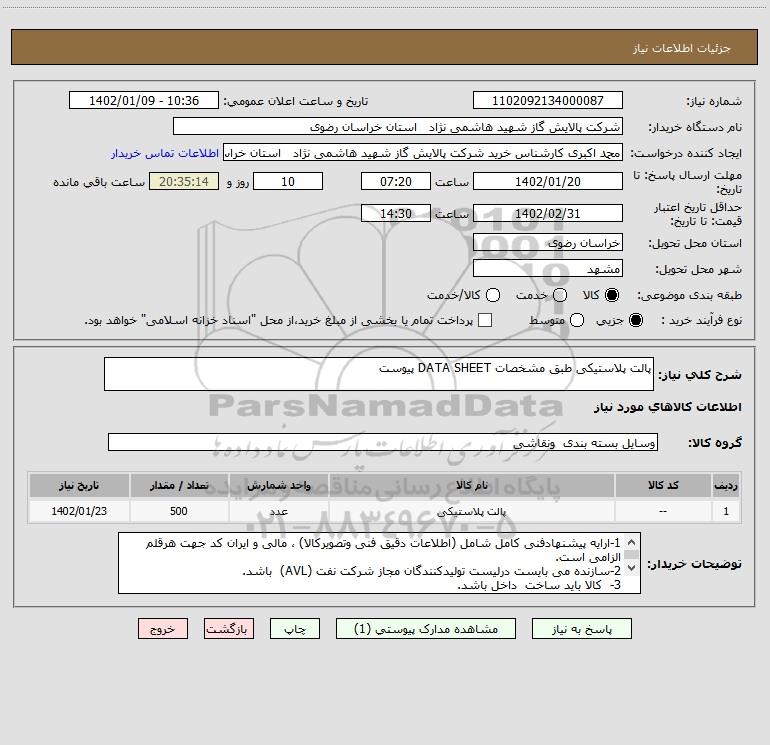The height and width of the screenshot is (745, 770).
Task: Click the need number field 1102092134000087
Action: (x=547, y=101)
